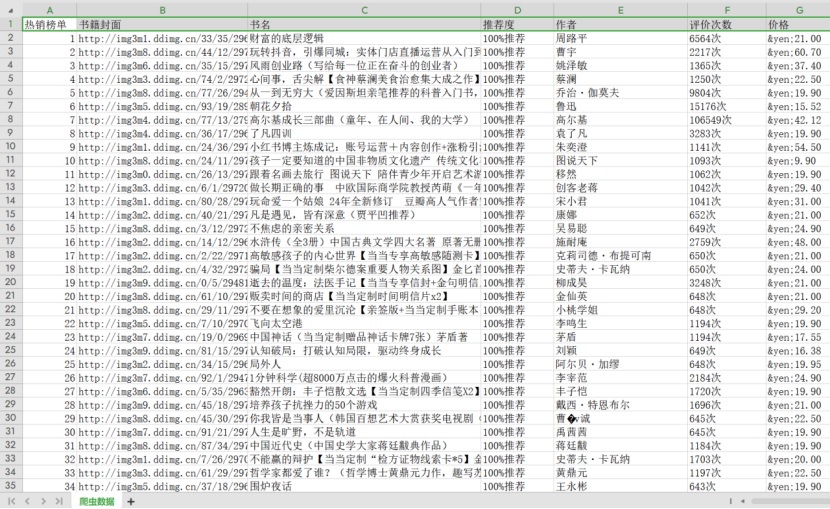
Task: Select cover URL cell in row 2
Action: (x=163, y=38)
